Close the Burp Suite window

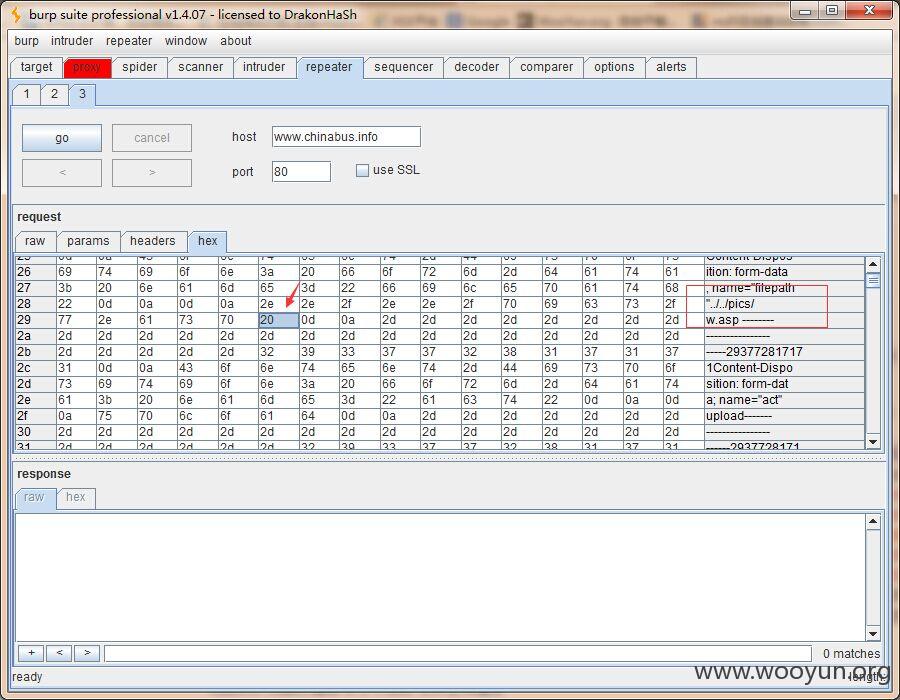(x=870, y=11)
